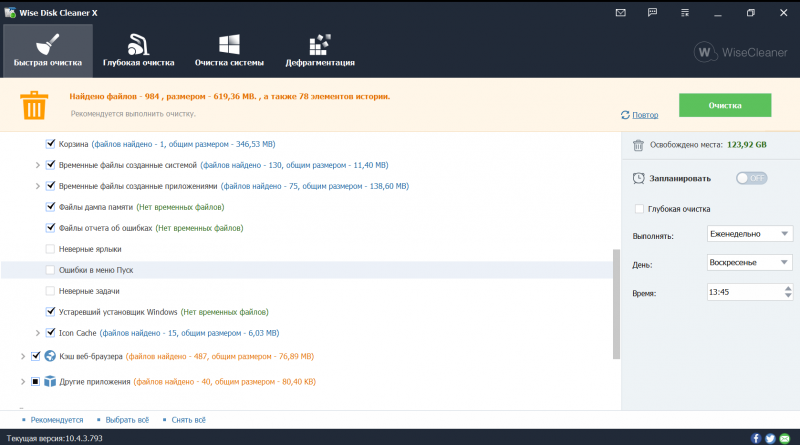Expand the Другие приложения group
The height and width of the screenshot is (445, 800).
(x=22, y=382)
